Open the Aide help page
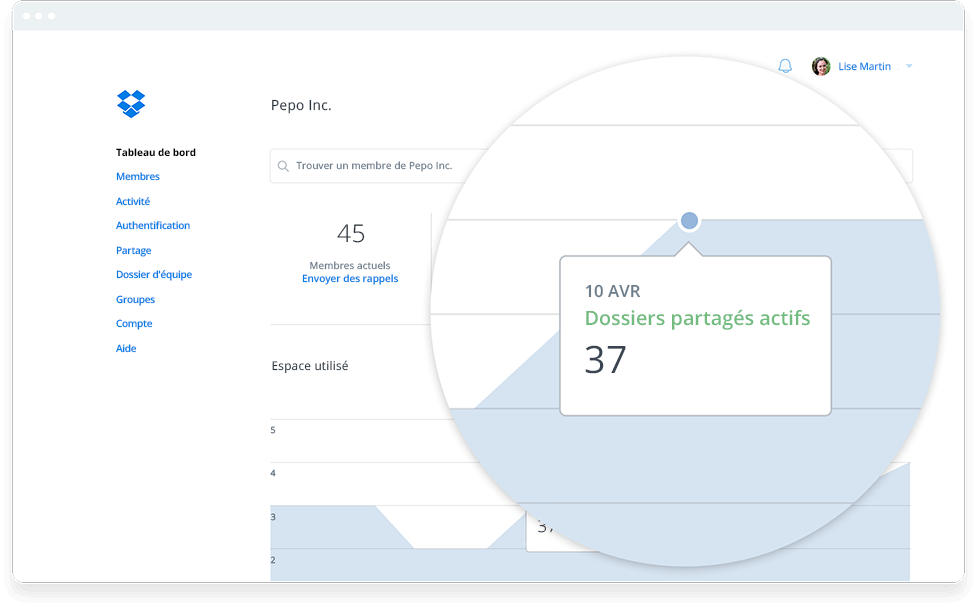This screenshot has width=977, height=607. (x=126, y=349)
